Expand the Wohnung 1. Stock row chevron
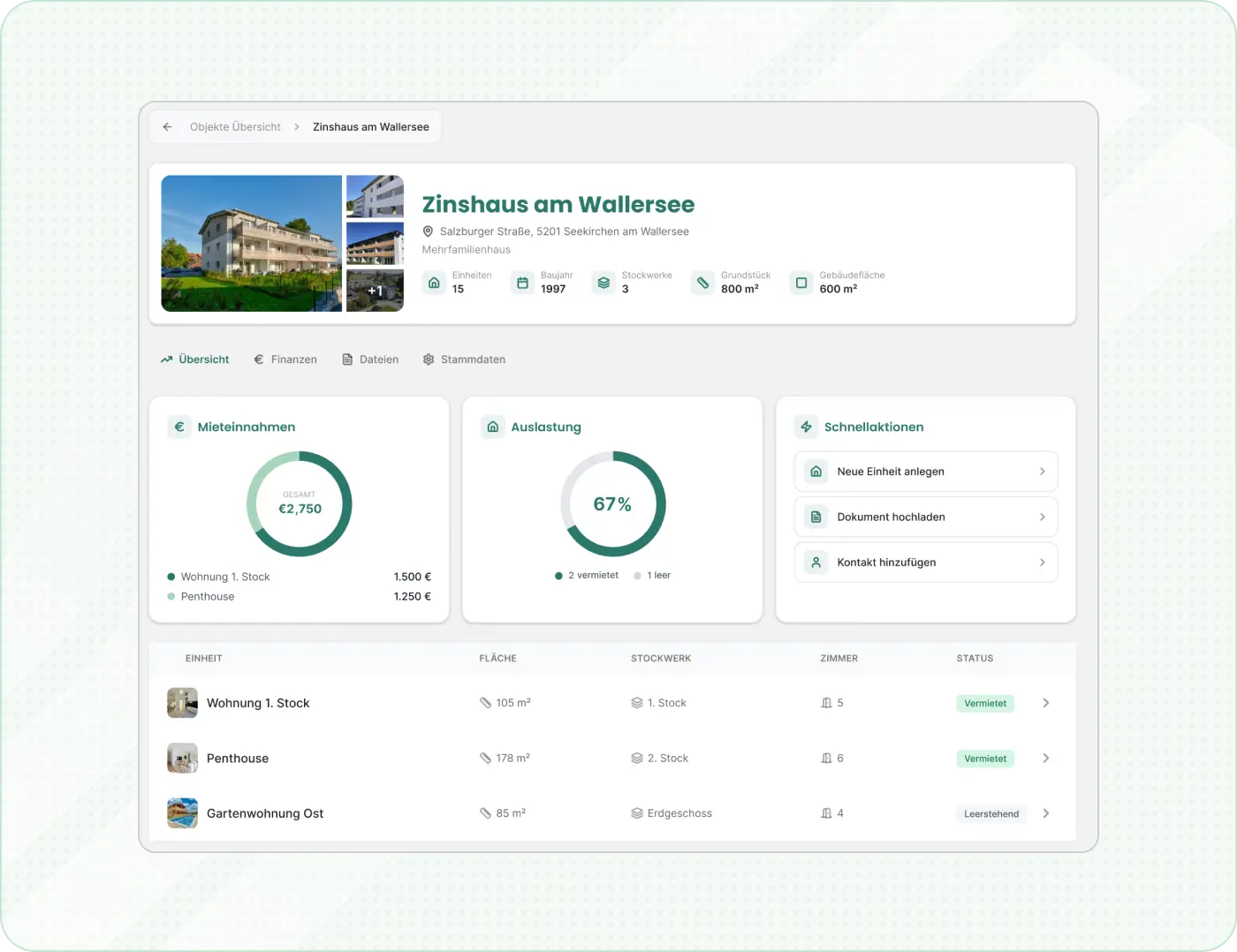This screenshot has width=1237, height=952. click(x=1045, y=704)
